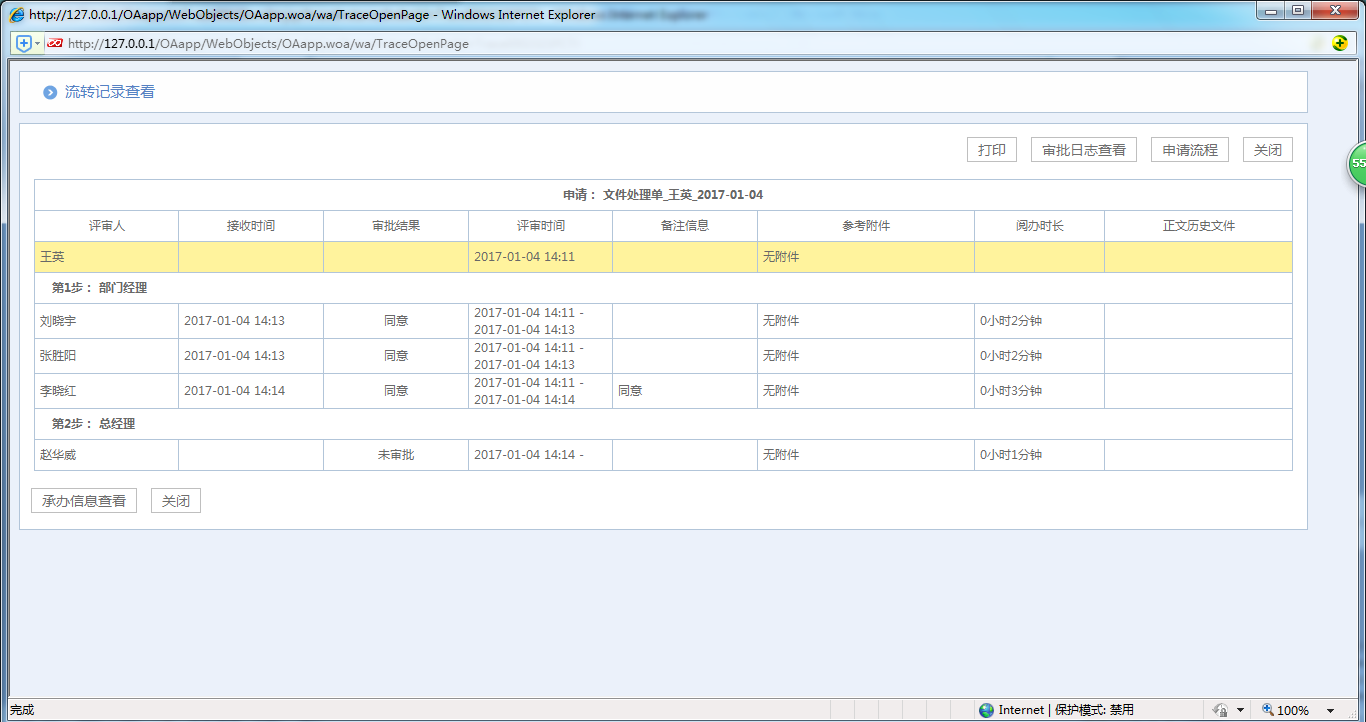This screenshot has width=1366, height=722.
Task: Click the blue shield plus icon beside address
Action: [24, 43]
